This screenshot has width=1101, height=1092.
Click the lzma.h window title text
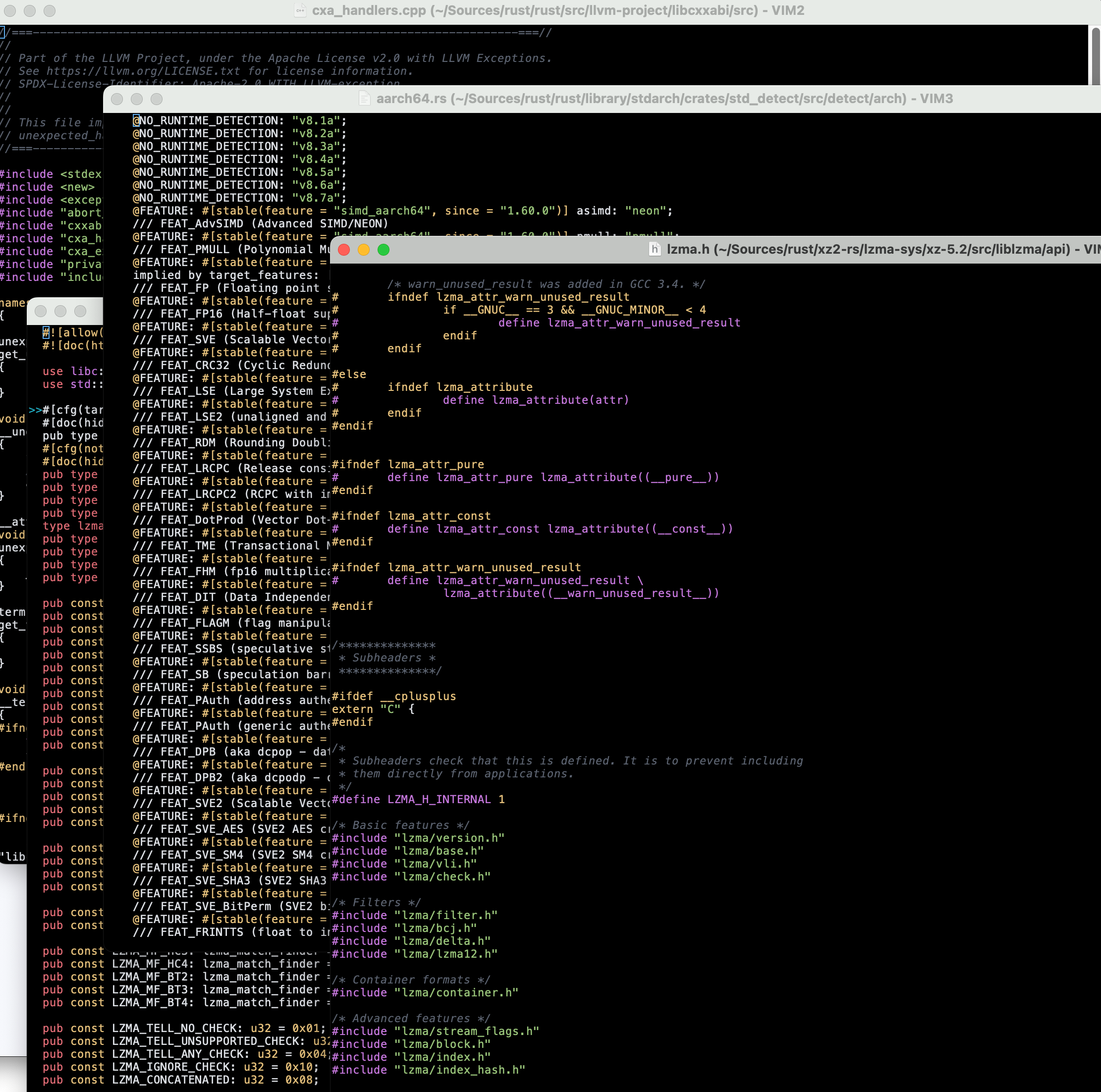[x=883, y=249]
